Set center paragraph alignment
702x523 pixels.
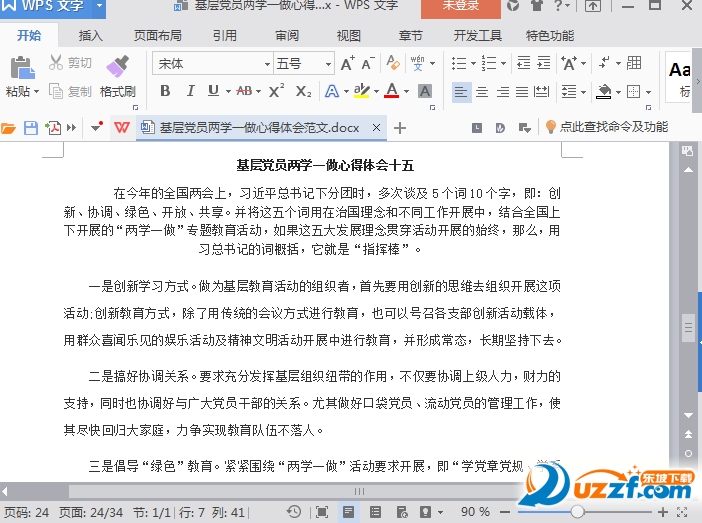482,92
